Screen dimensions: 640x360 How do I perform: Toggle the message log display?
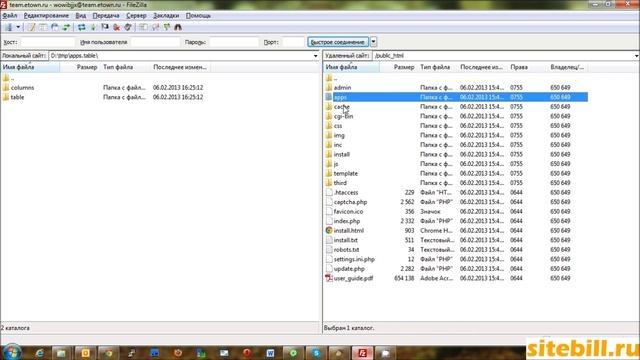point(31,27)
